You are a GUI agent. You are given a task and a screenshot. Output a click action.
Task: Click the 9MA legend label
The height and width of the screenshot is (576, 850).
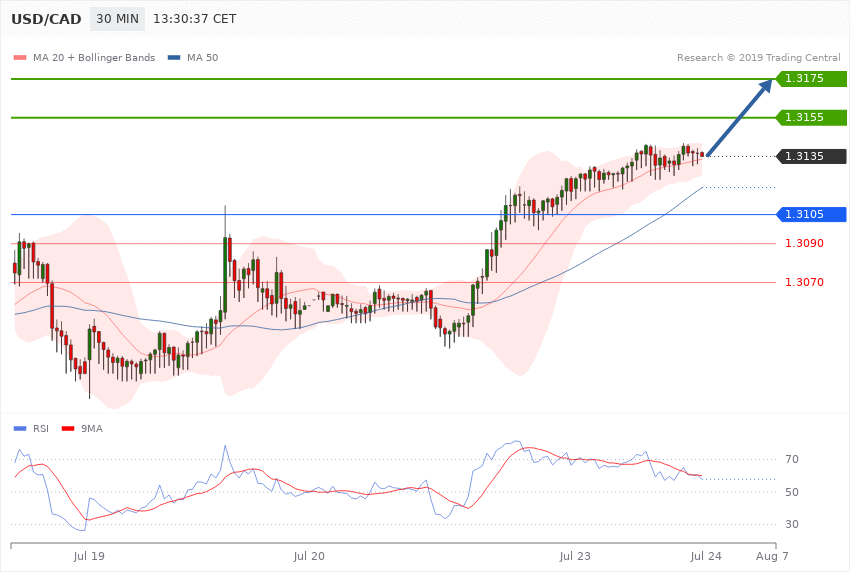[92, 429]
